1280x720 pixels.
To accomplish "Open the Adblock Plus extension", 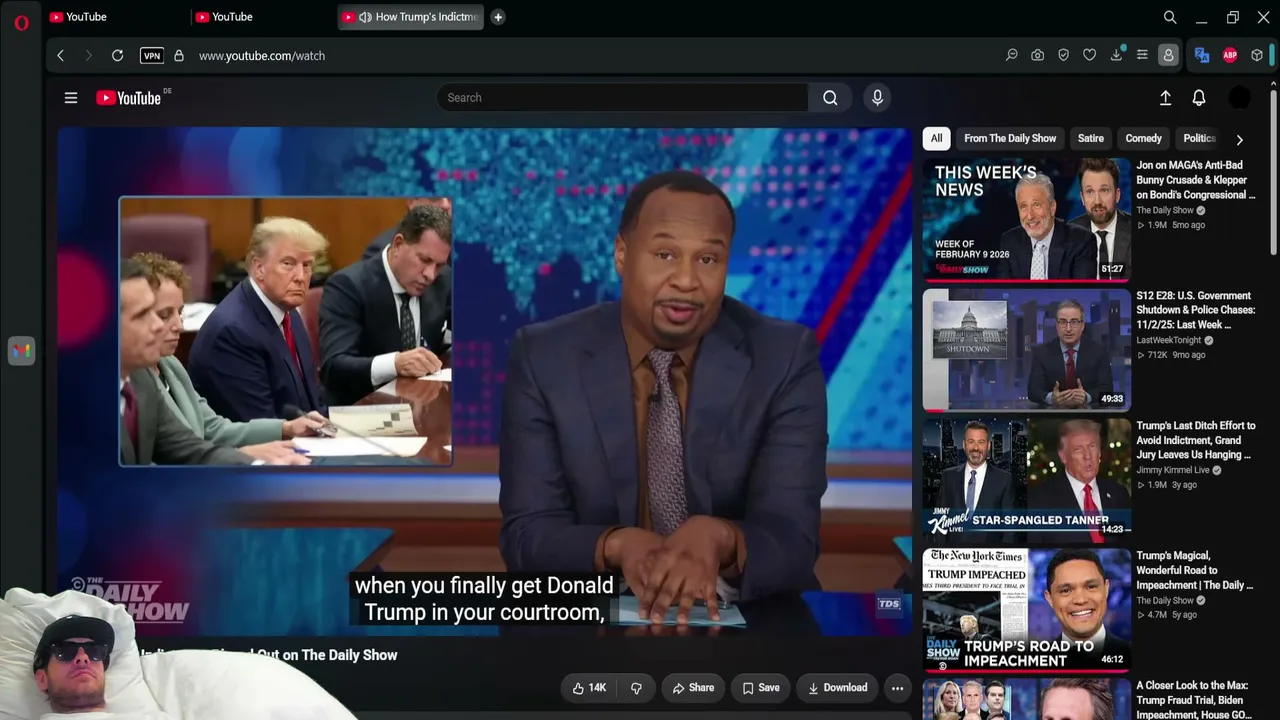I will pos(1230,56).
